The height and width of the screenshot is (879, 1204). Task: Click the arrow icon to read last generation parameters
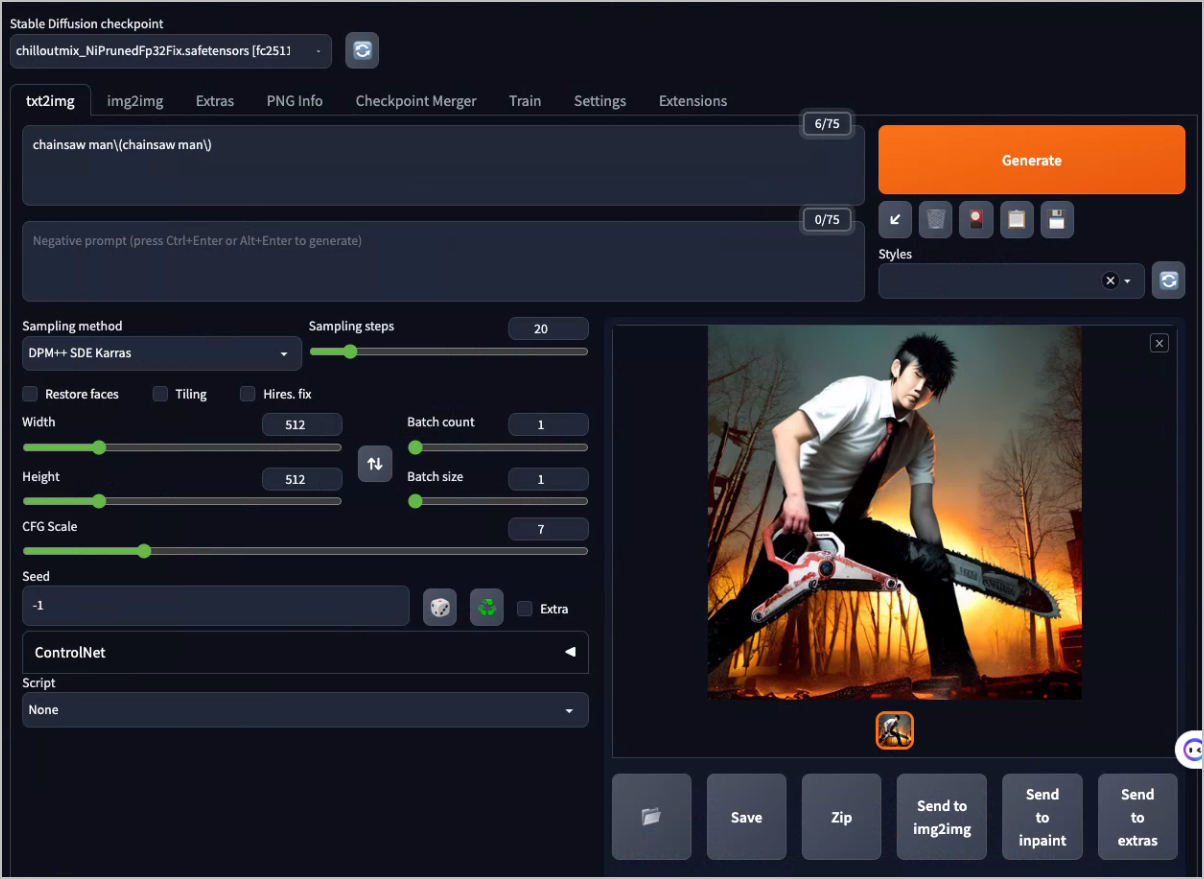[895, 219]
